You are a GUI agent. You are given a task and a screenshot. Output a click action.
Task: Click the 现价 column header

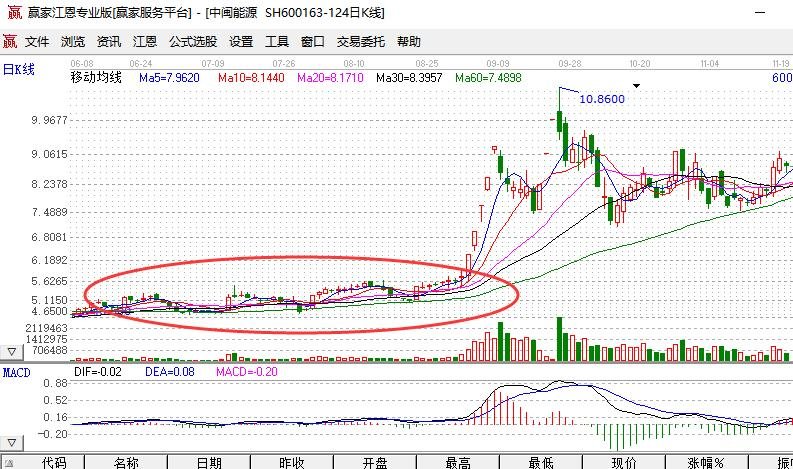pyautogui.click(x=624, y=463)
